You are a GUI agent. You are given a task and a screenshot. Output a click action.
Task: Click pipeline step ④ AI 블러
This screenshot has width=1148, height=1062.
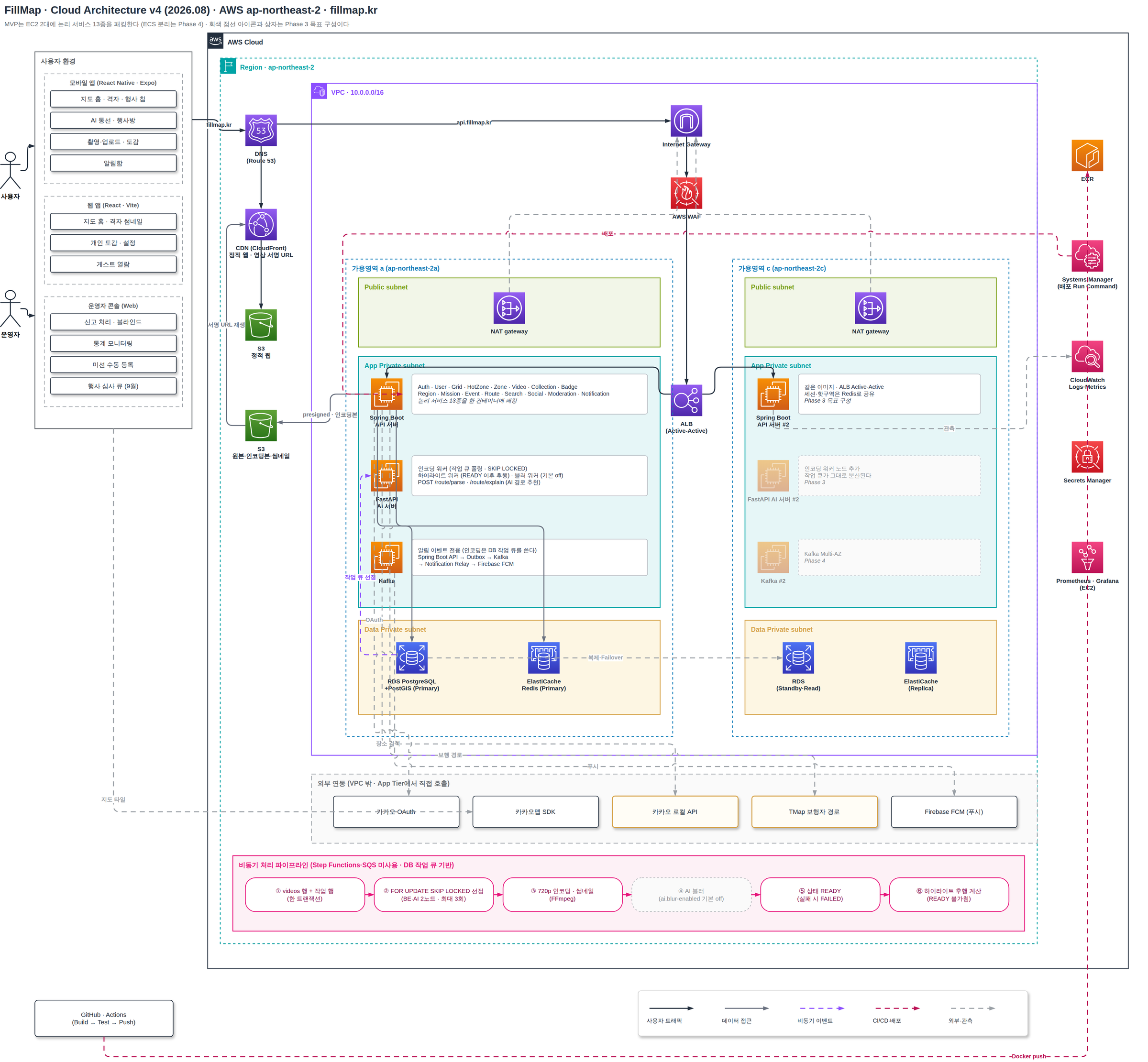[691, 894]
